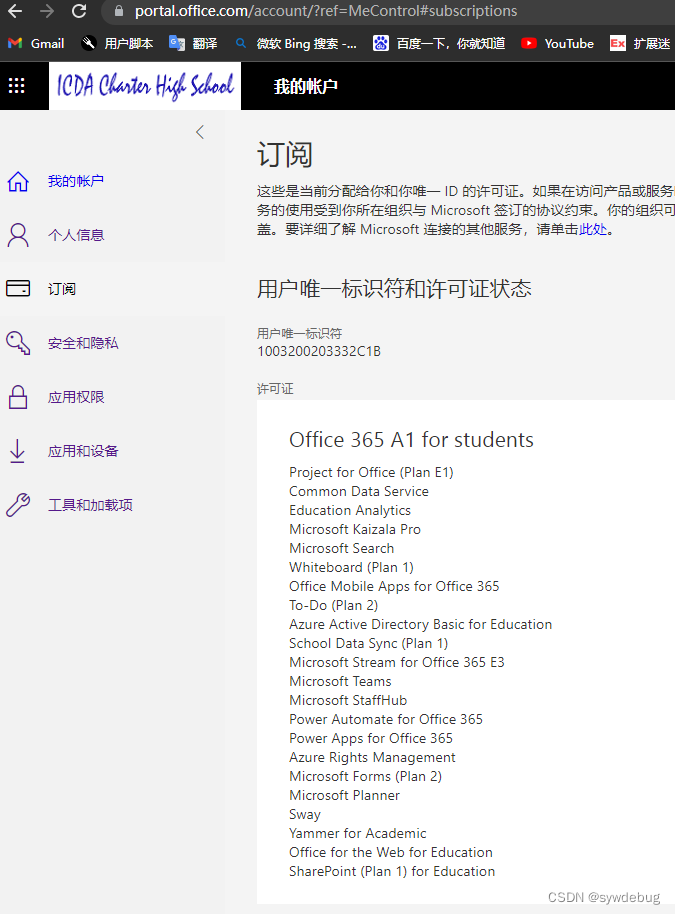Viewport: 675px width, 914px height.
Task: Click the 我的帐户 header title
Action: click(305, 86)
